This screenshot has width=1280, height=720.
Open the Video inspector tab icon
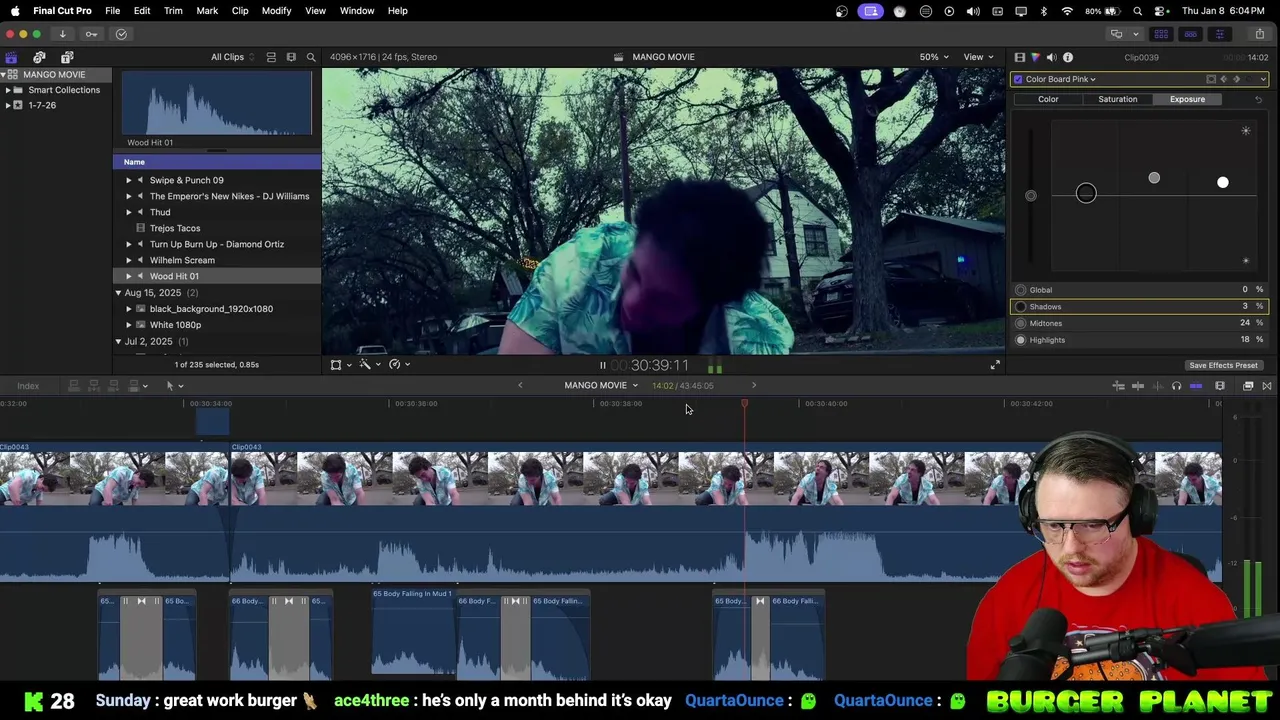tap(1019, 58)
